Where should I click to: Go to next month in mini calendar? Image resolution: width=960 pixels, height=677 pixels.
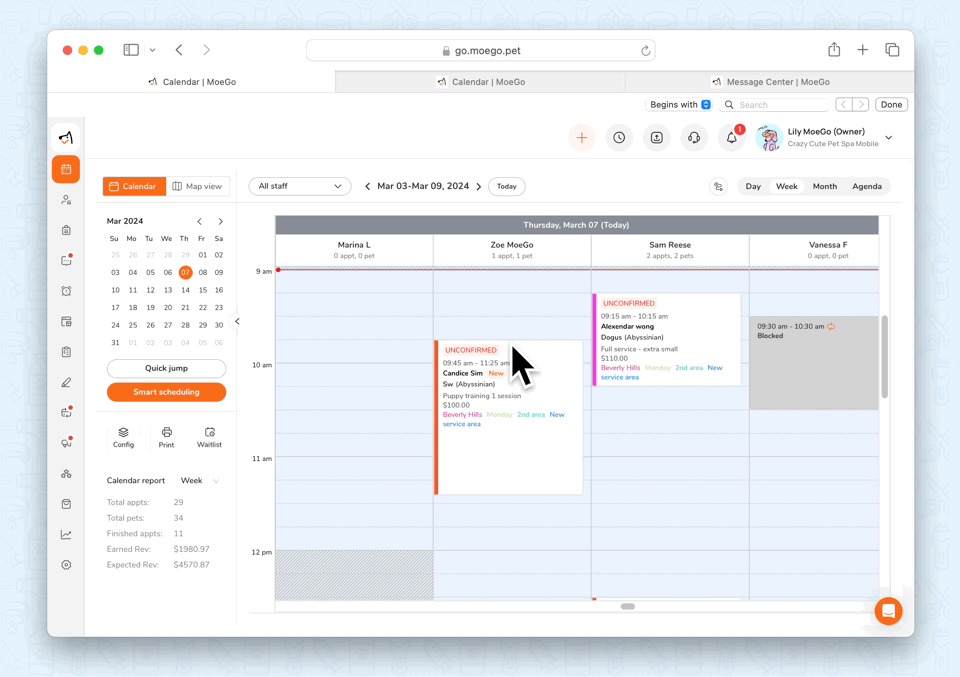pyautogui.click(x=220, y=222)
